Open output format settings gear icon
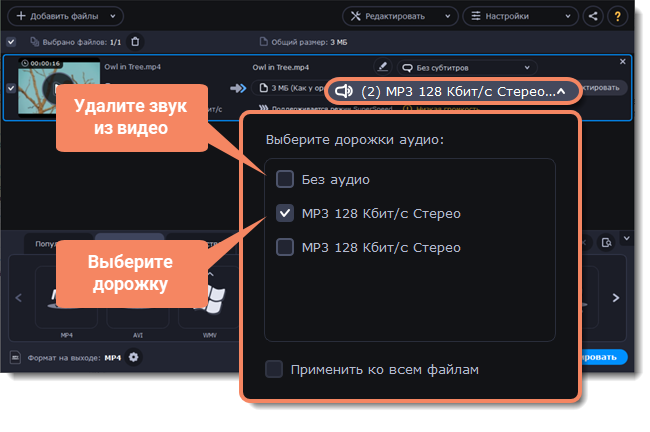 (133, 357)
